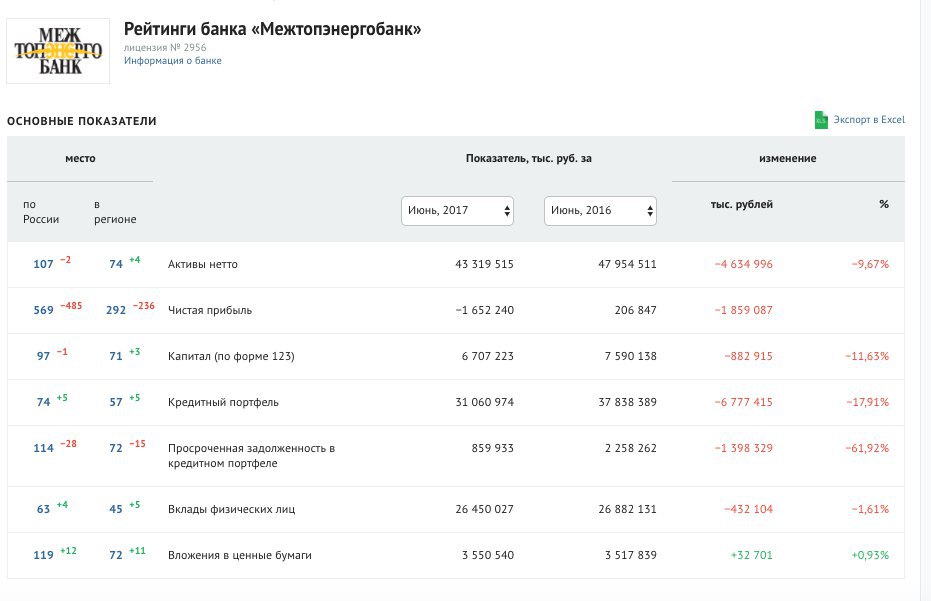Open the Вложения в ценные бумаги indicator
The width and height of the screenshot is (931, 601).
[239, 555]
